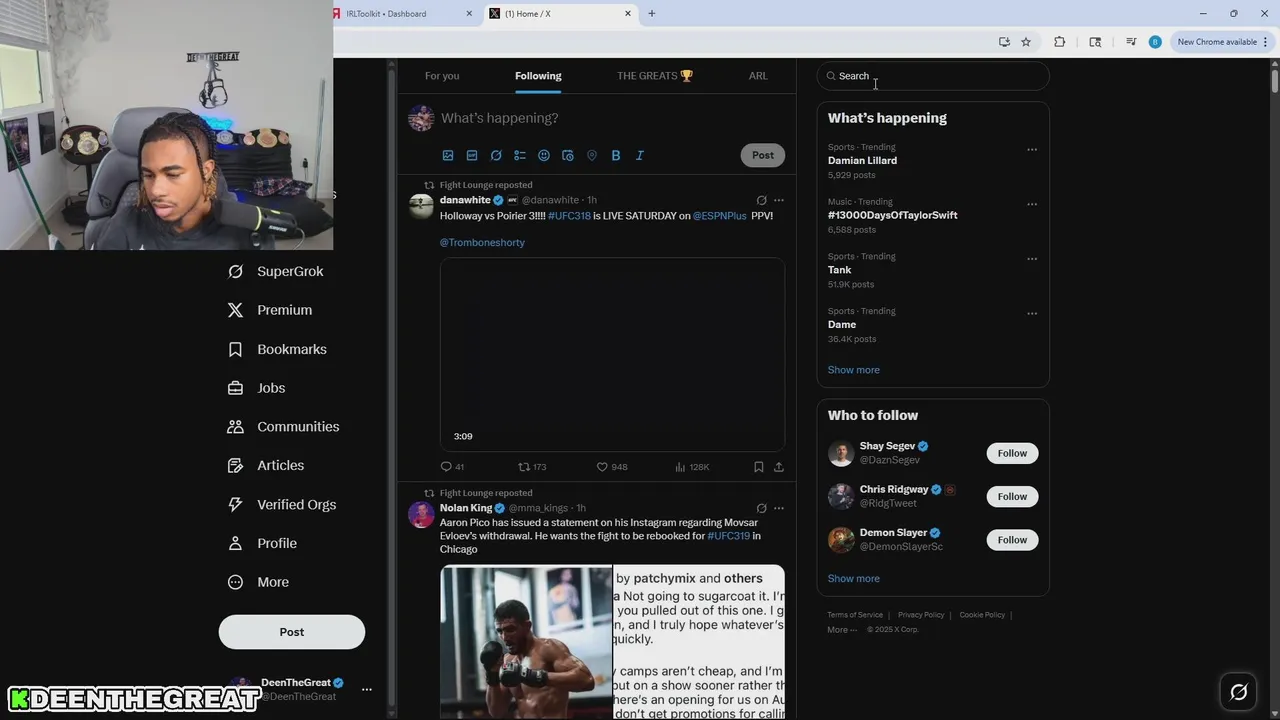Apply italic formatting in composer

[640, 156]
